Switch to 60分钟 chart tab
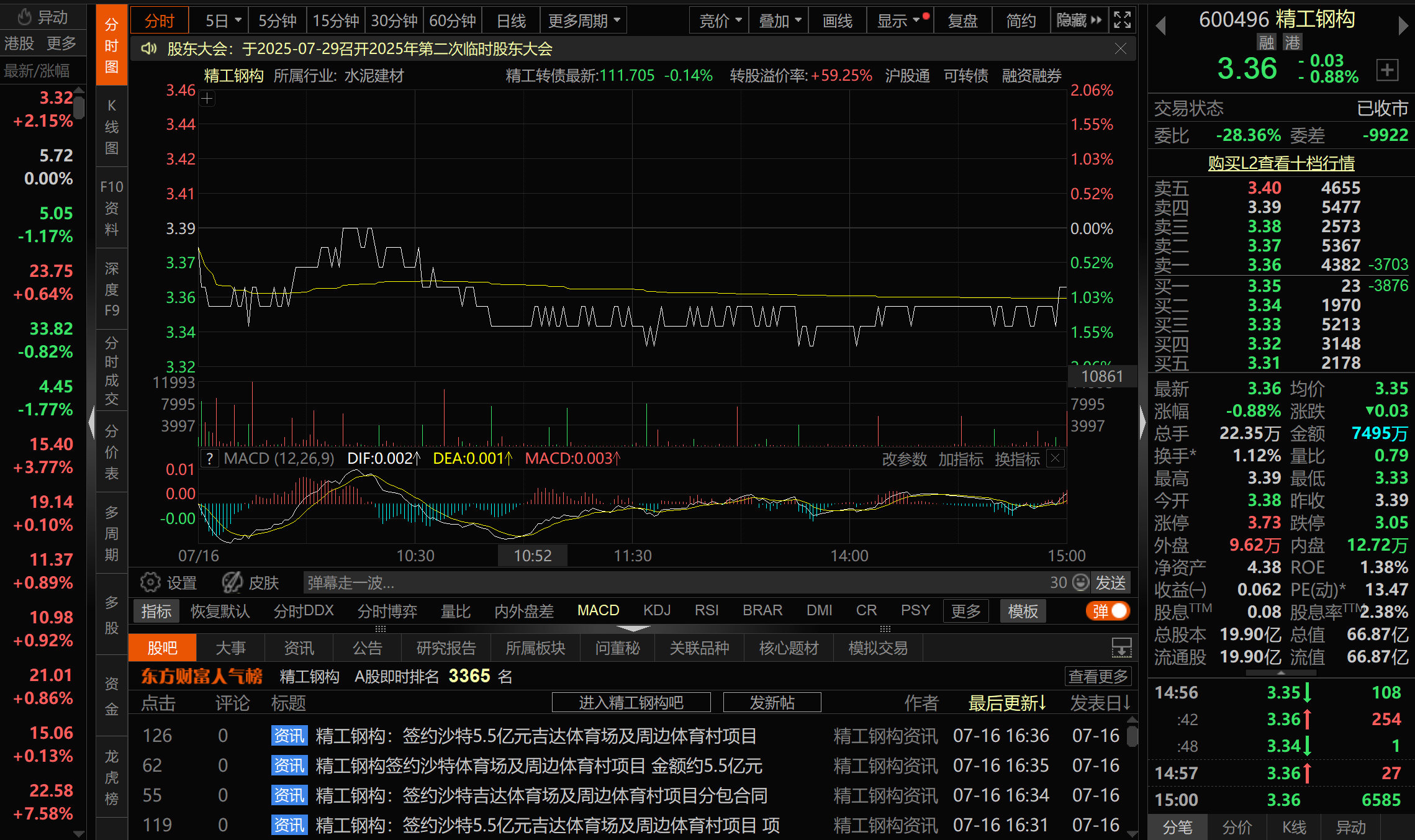 coord(453,20)
